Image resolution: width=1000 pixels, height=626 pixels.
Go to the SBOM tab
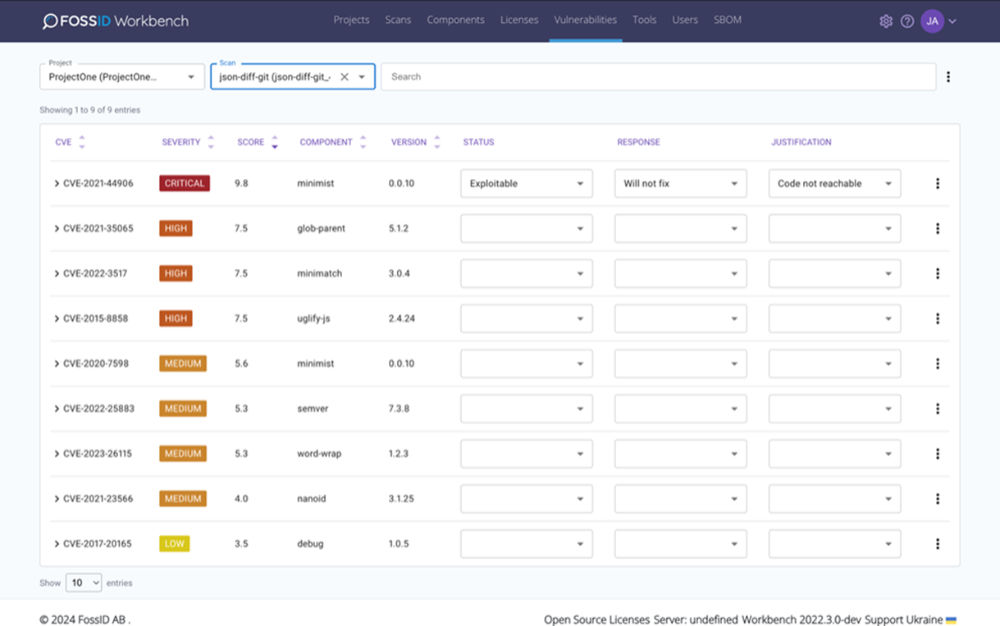[x=728, y=20]
